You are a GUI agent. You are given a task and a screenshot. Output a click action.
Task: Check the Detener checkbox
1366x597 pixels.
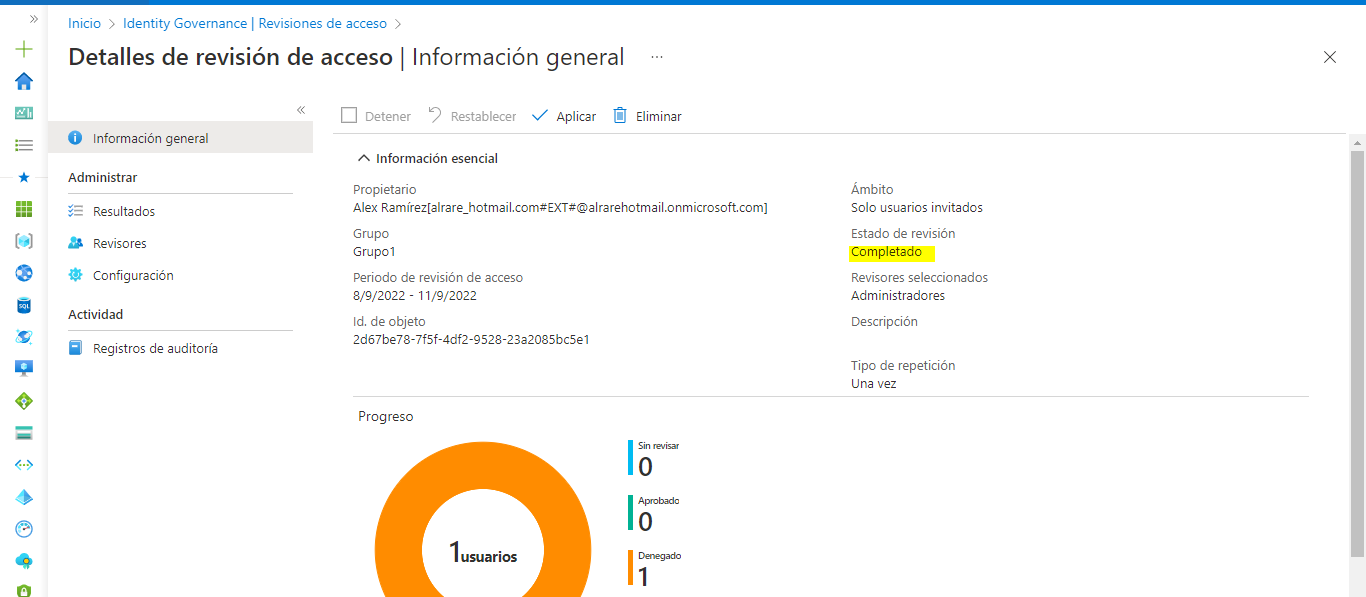click(x=348, y=116)
